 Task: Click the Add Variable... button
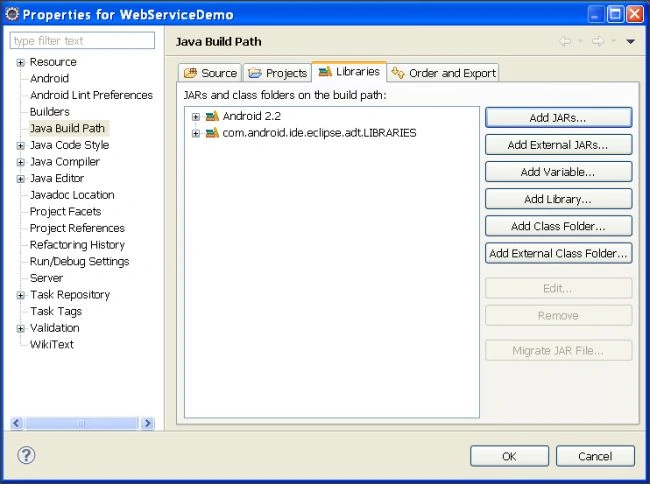tap(558, 172)
